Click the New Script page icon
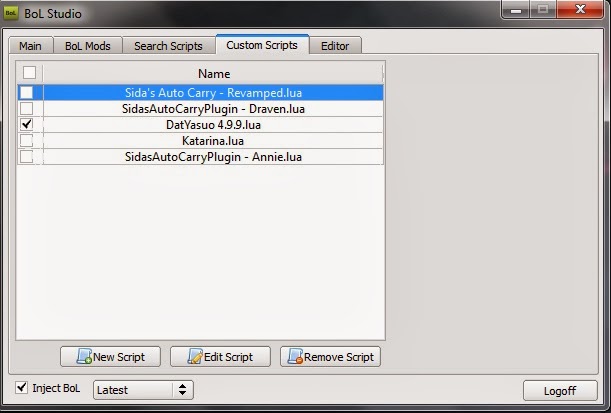 coord(84,356)
